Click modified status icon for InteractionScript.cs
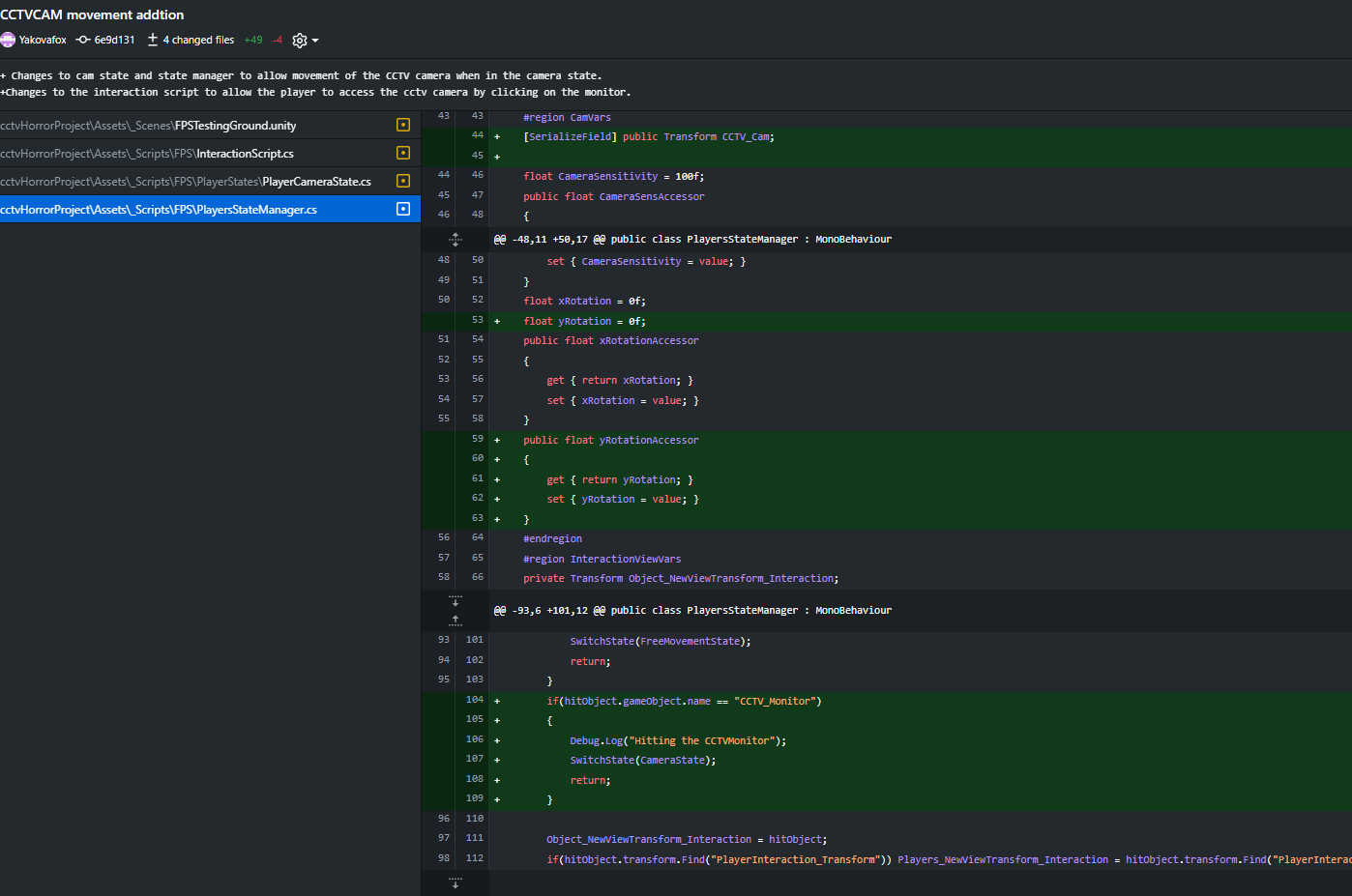Image resolution: width=1352 pixels, height=896 pixels. pos(403,153)
